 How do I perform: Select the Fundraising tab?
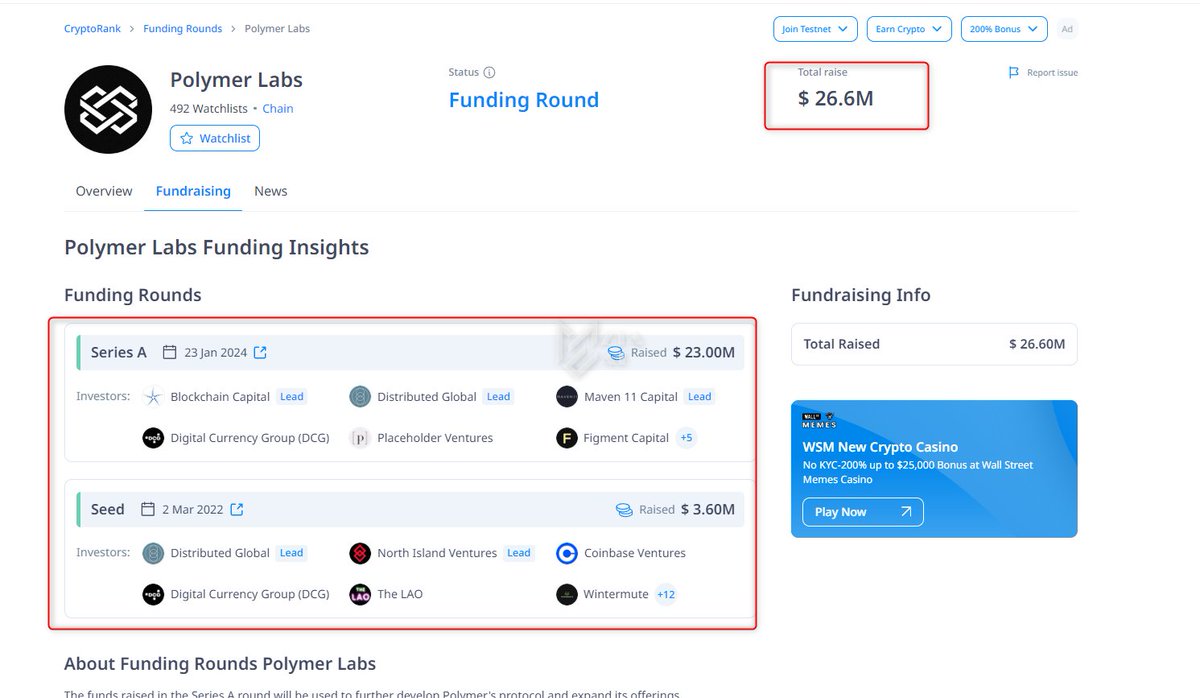[x=193, y=191]
